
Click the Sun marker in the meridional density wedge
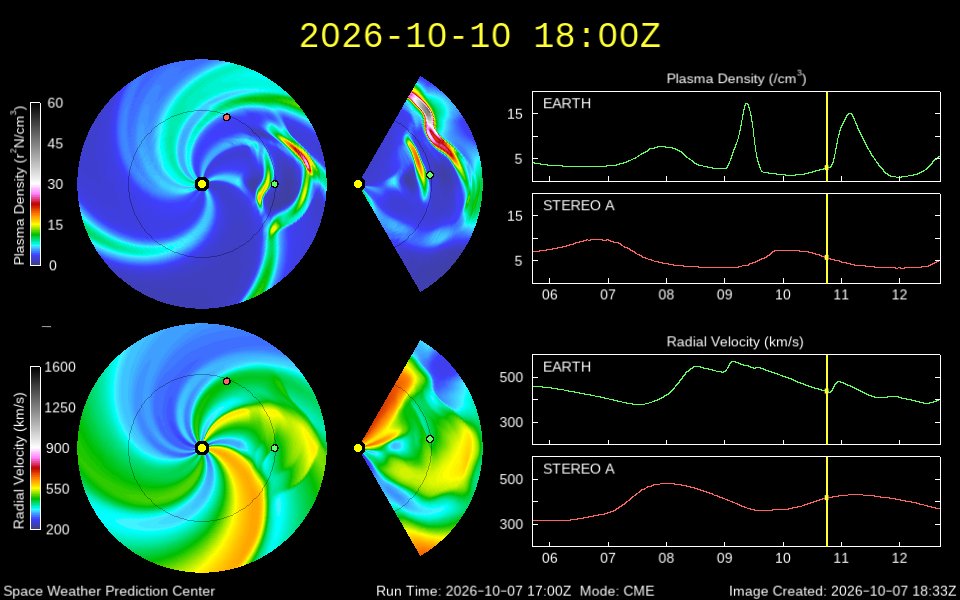coord(359,184)
